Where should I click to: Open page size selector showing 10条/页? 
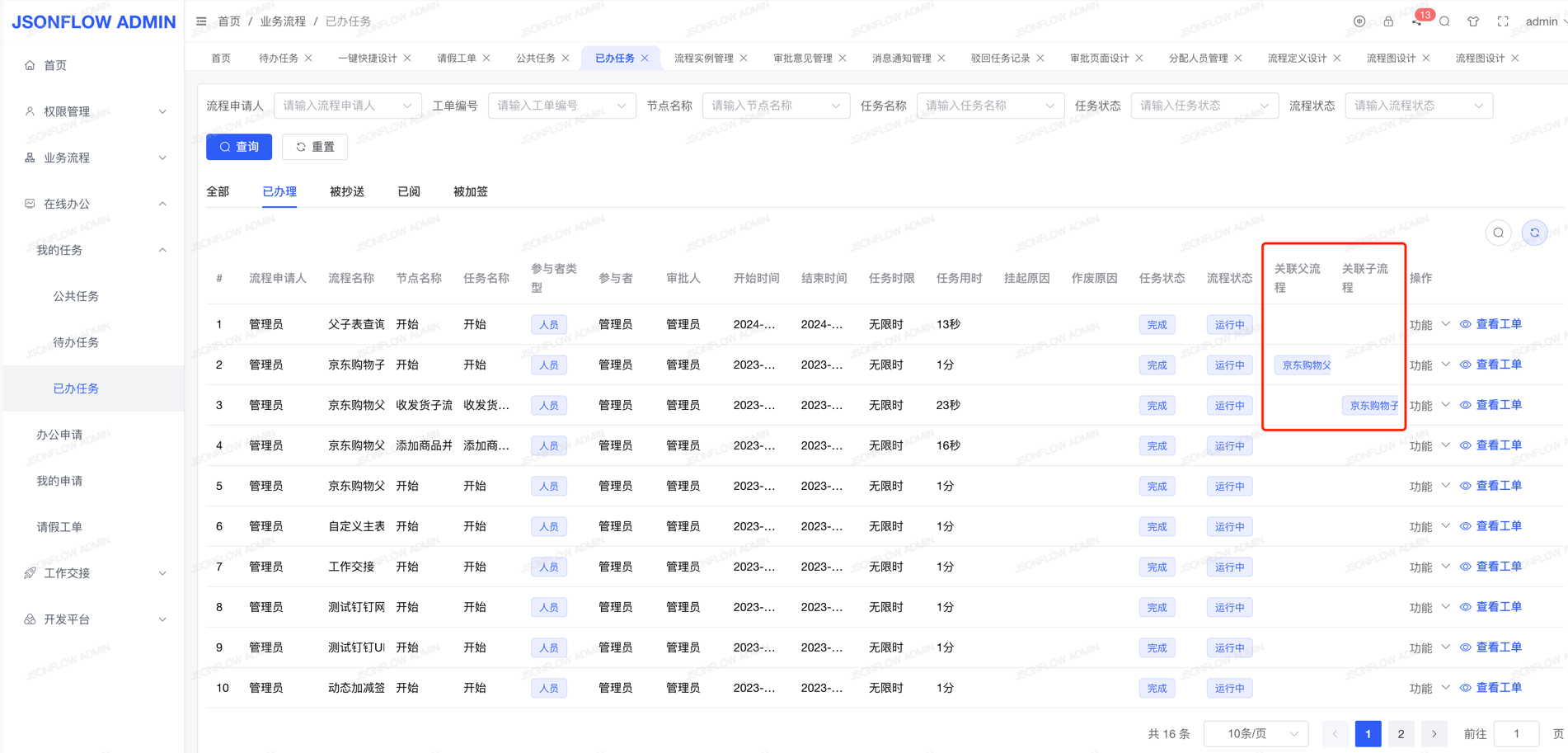(1256, 733)
